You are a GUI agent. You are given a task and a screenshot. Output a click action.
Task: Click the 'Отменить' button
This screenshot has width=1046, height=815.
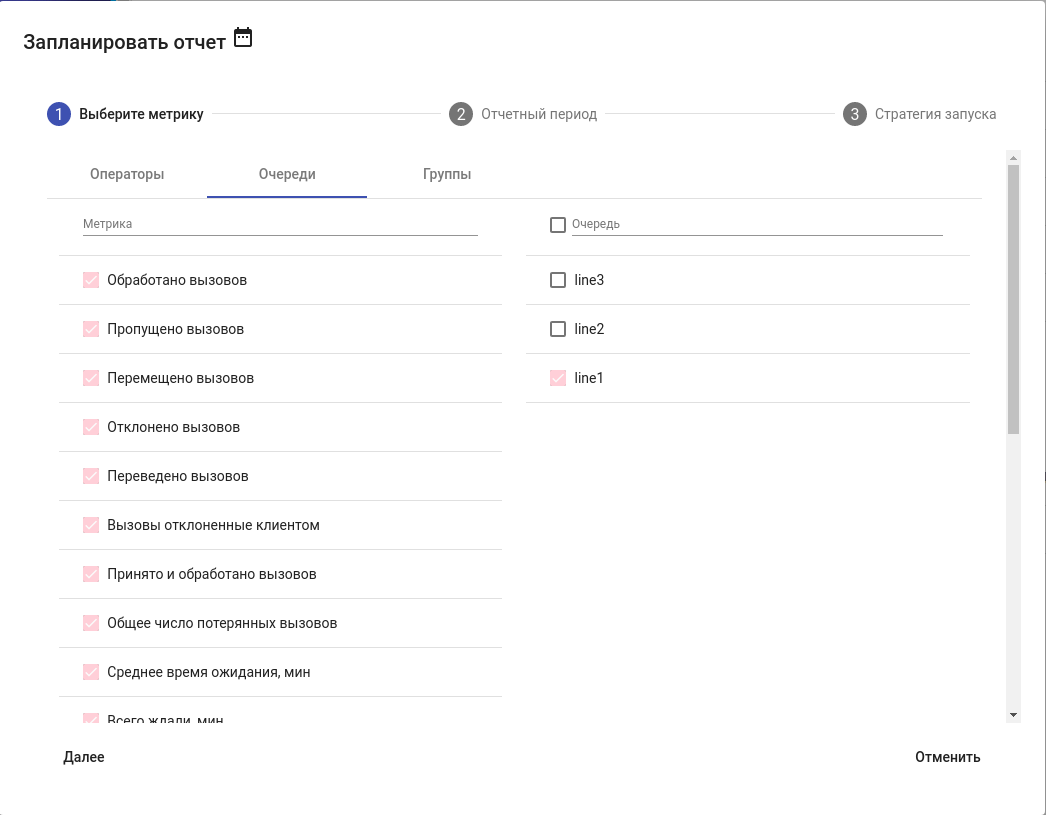click(x=947, y=757)
